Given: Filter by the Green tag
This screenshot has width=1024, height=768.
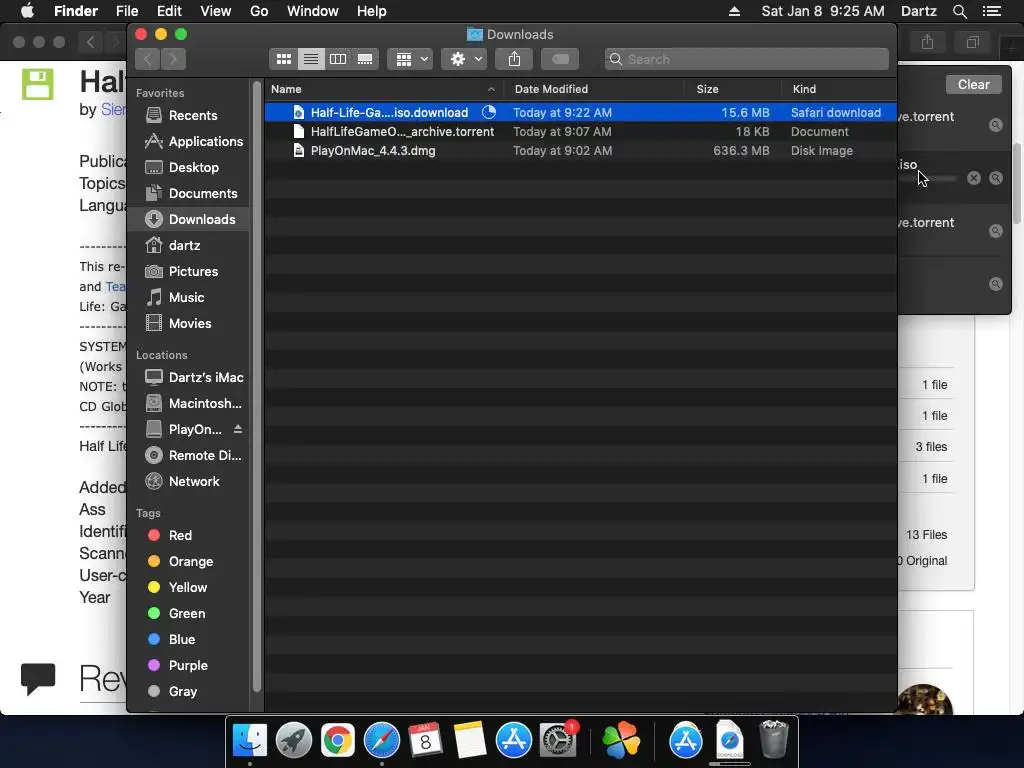Looking at the screenshot, I should pyautogui.click(x=189, y=614).
